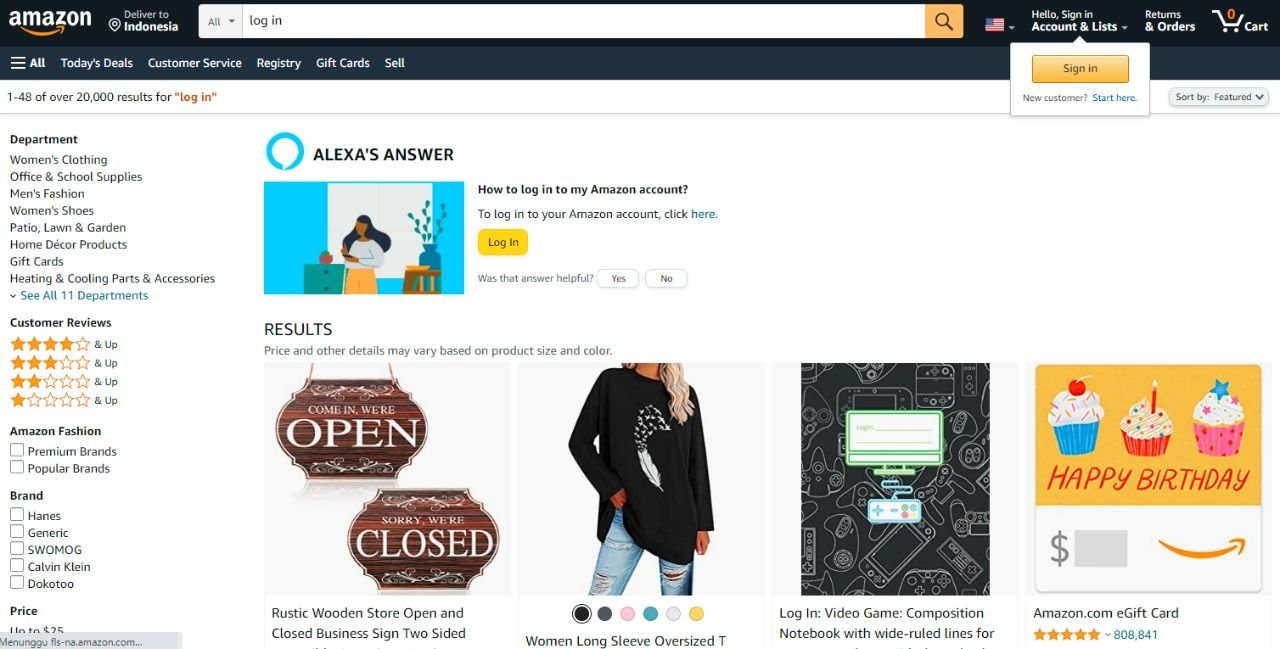The width and height of the screenshot is (1280, 649).
Task: Open the Sort by Featured dropdown
Action: tap(1219, 97)
